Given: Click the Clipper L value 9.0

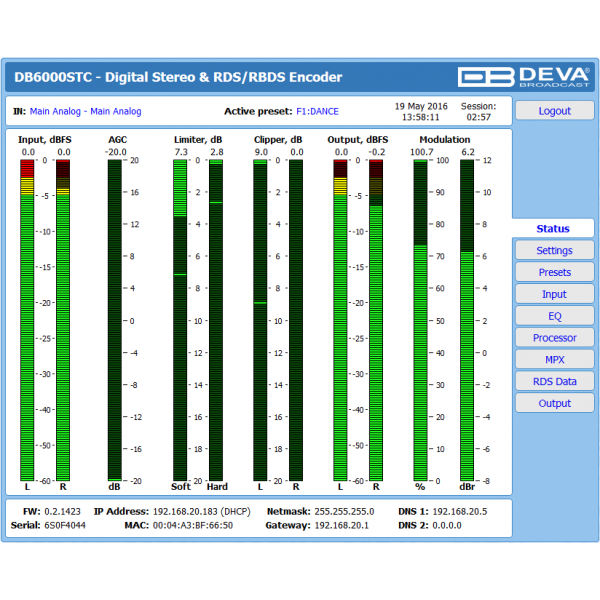Looking at the screenshot, I should pyautogui.click(x=261, y=152).
